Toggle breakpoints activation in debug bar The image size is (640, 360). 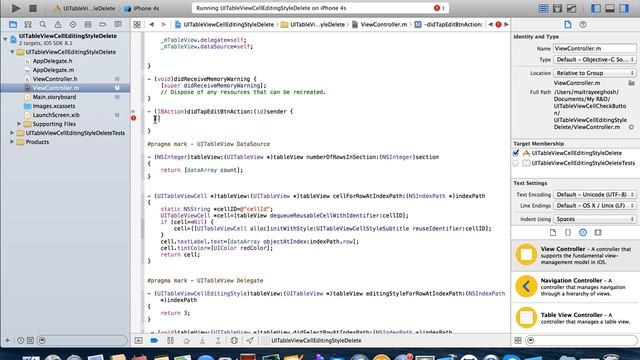click(x=154, y=340)
